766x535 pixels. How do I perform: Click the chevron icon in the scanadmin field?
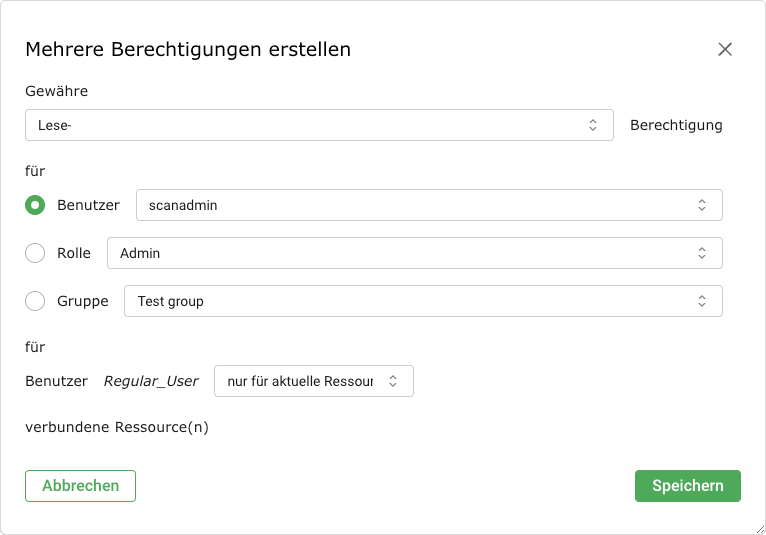(702, 205)
